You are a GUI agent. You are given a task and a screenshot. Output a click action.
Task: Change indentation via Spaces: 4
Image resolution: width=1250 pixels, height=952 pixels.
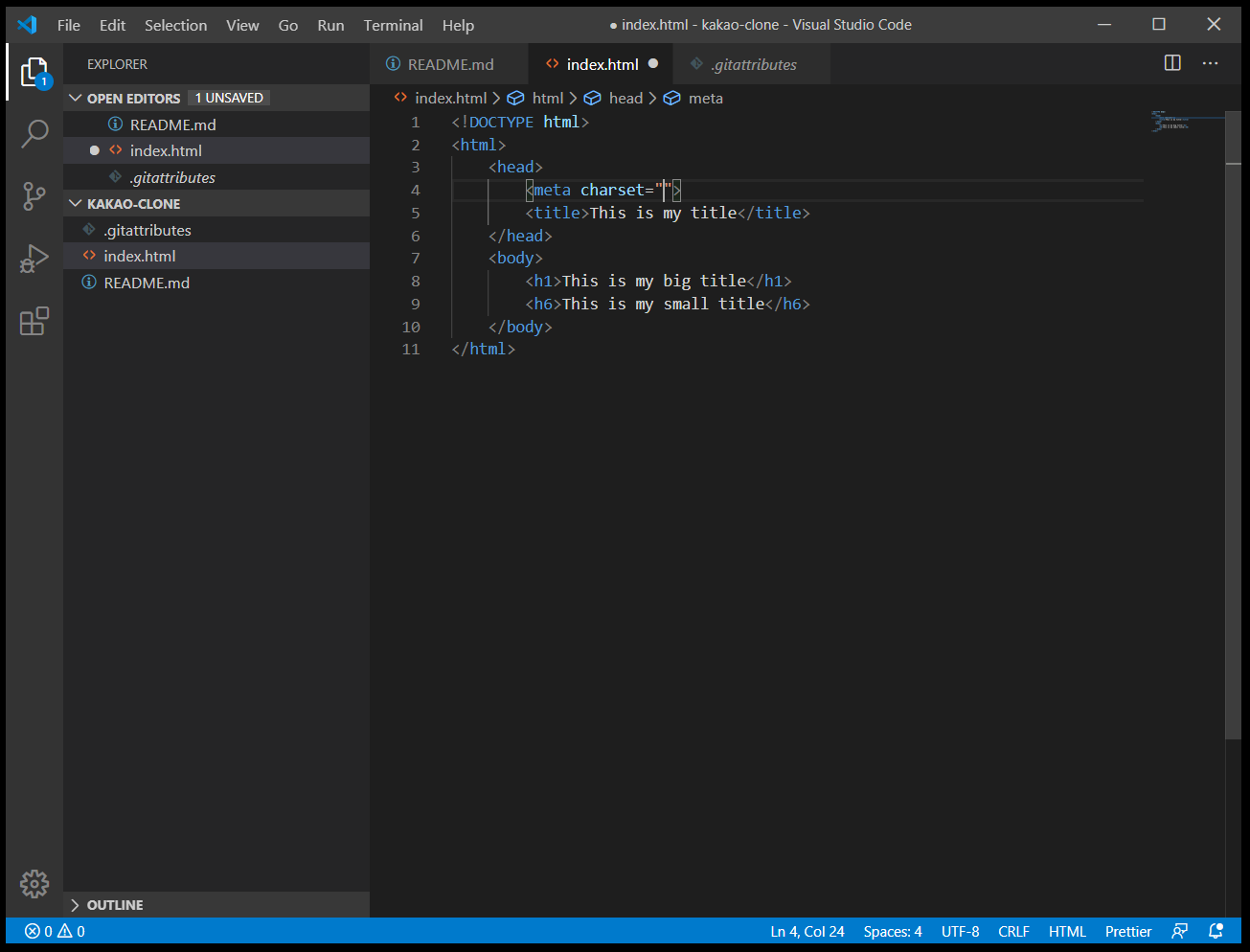click(x=893, y=931)
